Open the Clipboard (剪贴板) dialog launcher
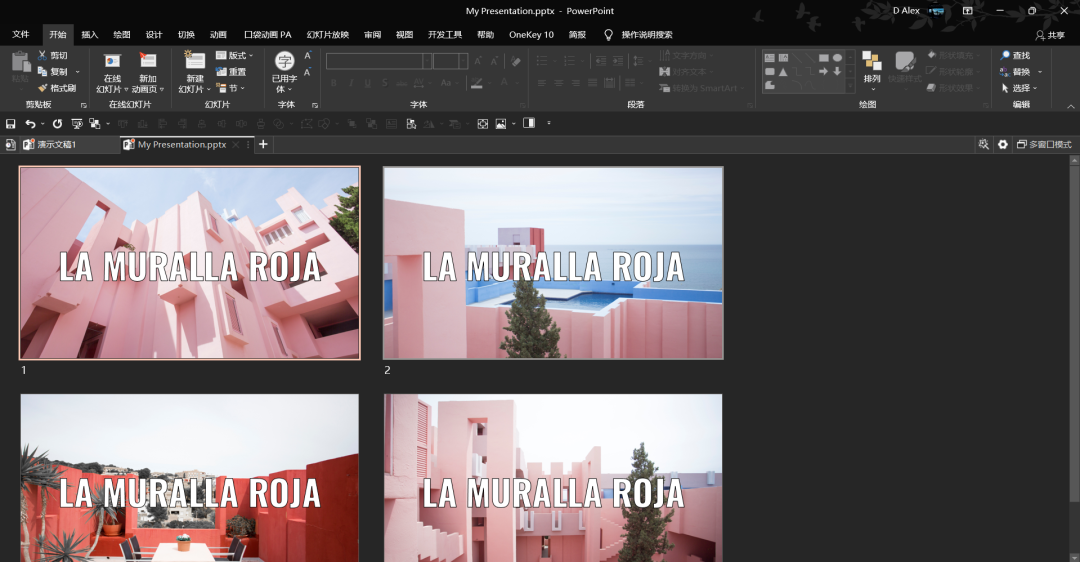Viewport: 1080px width, 562px height. [x=84, y=105]
